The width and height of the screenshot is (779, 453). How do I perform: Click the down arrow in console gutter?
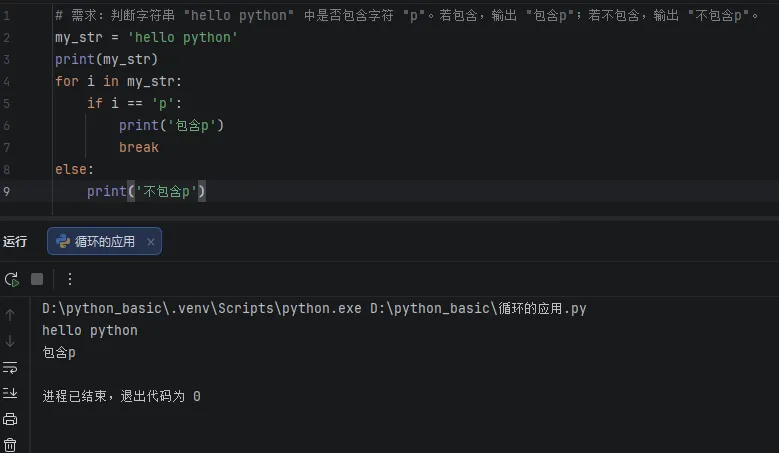[10, 341]
